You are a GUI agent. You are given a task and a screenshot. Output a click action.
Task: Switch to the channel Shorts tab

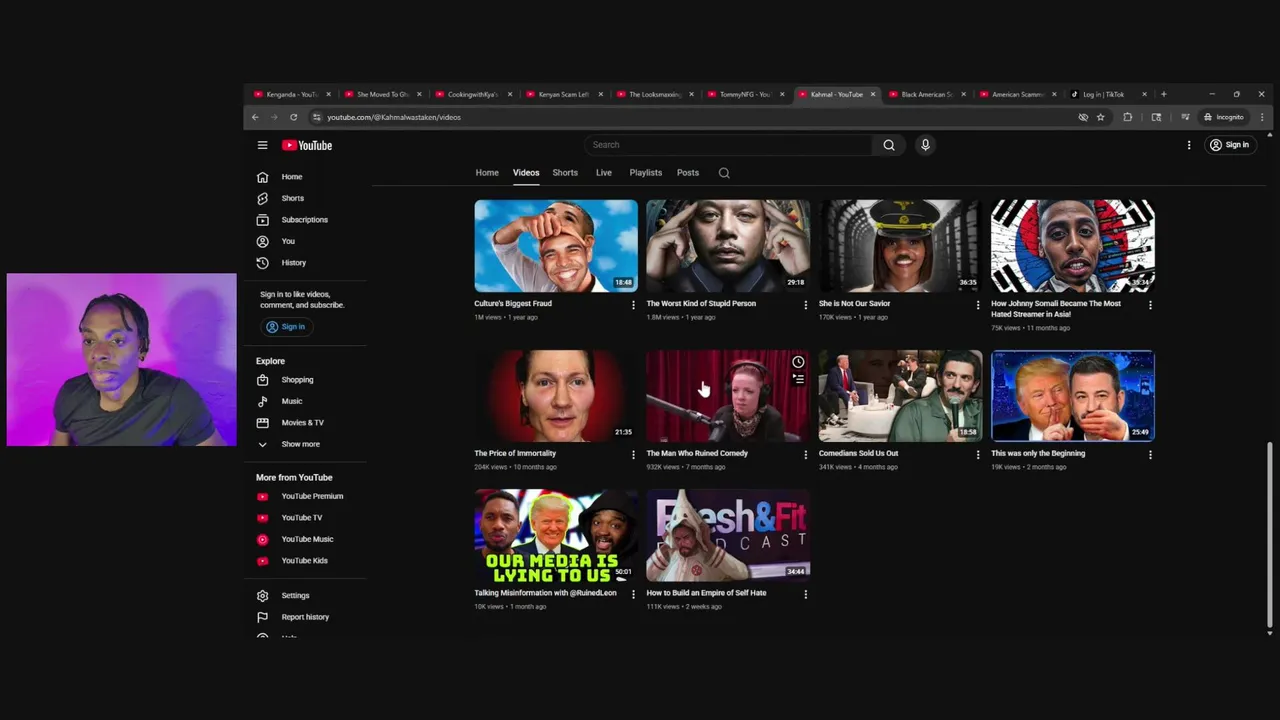565,173
